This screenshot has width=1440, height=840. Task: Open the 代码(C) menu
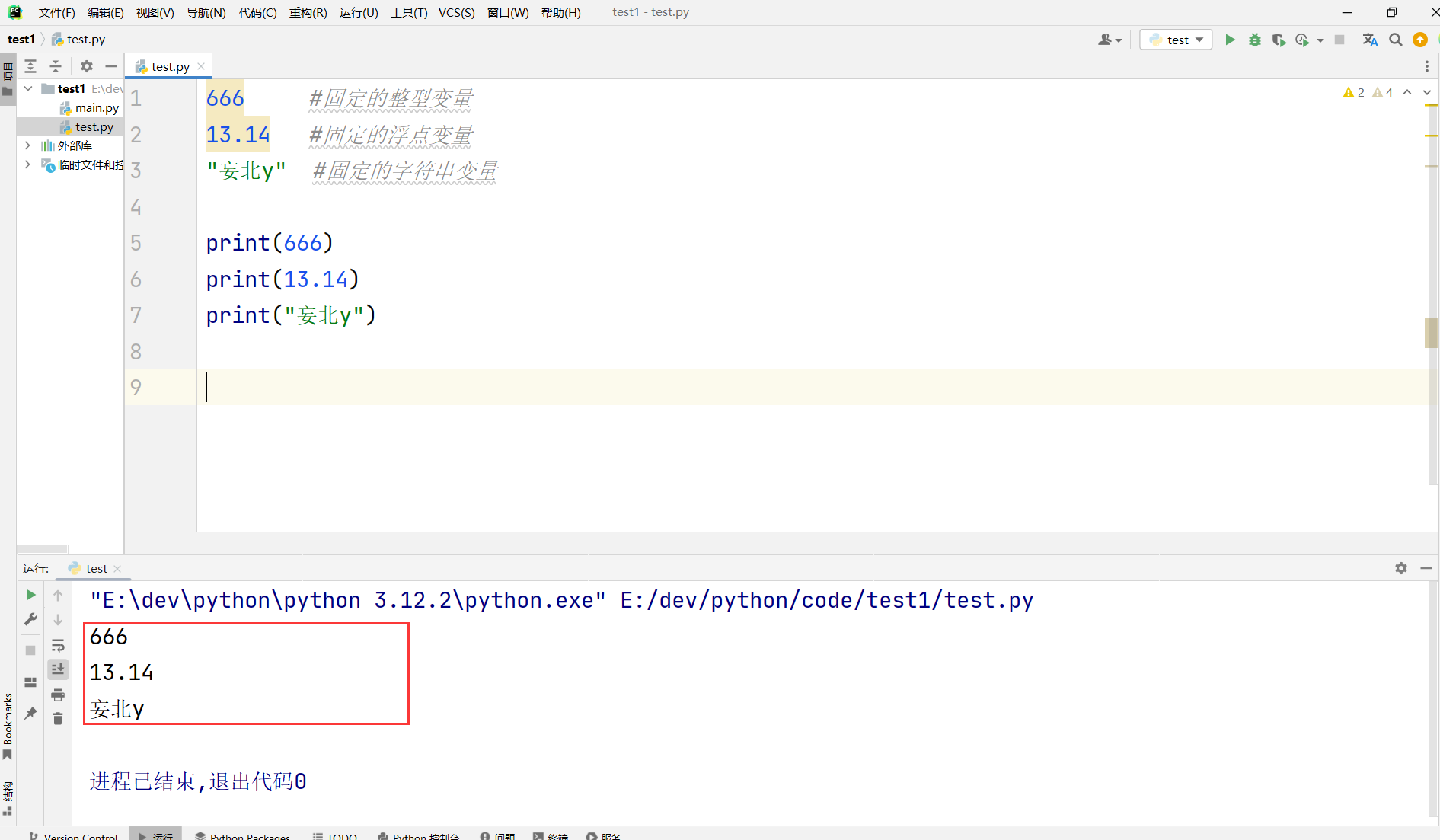[257, 12]
